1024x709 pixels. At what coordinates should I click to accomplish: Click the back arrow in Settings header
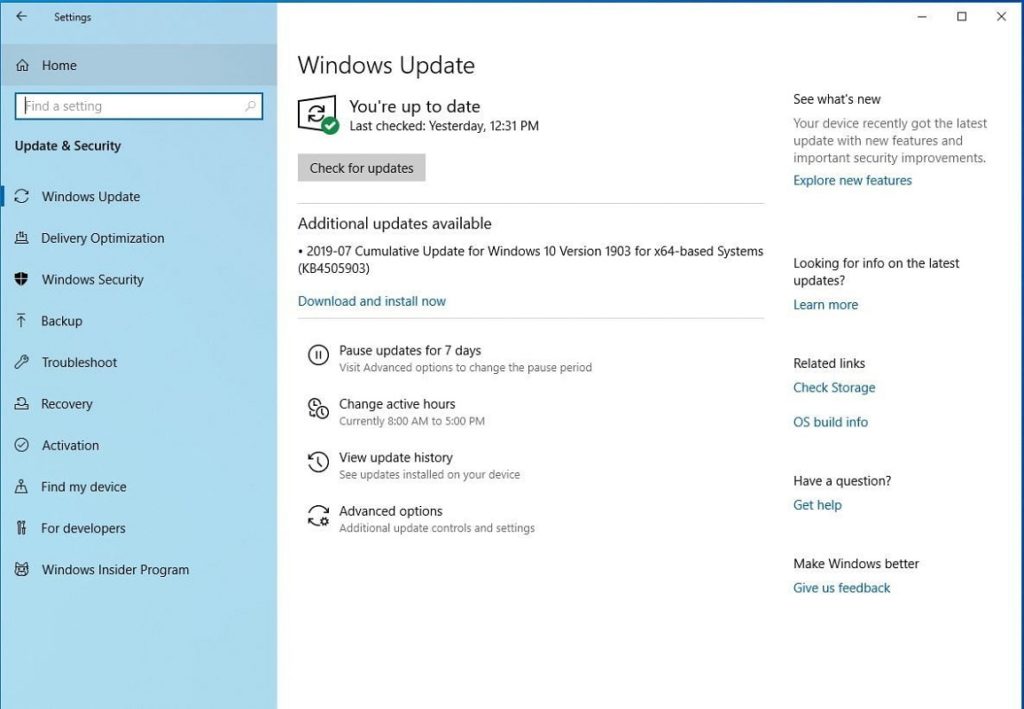[x=22, y=16]
